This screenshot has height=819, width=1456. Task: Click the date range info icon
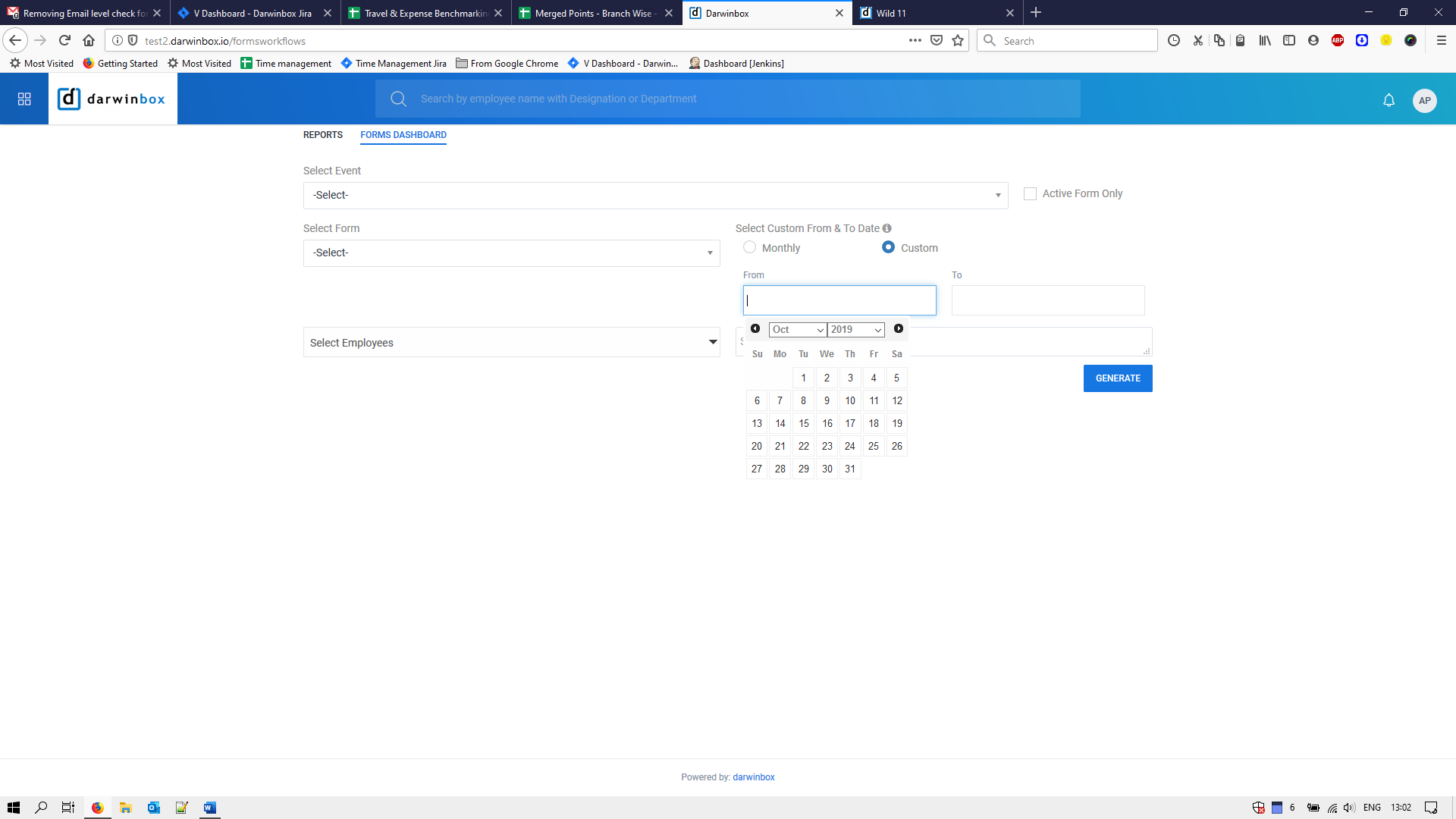[x=886, y=228]
